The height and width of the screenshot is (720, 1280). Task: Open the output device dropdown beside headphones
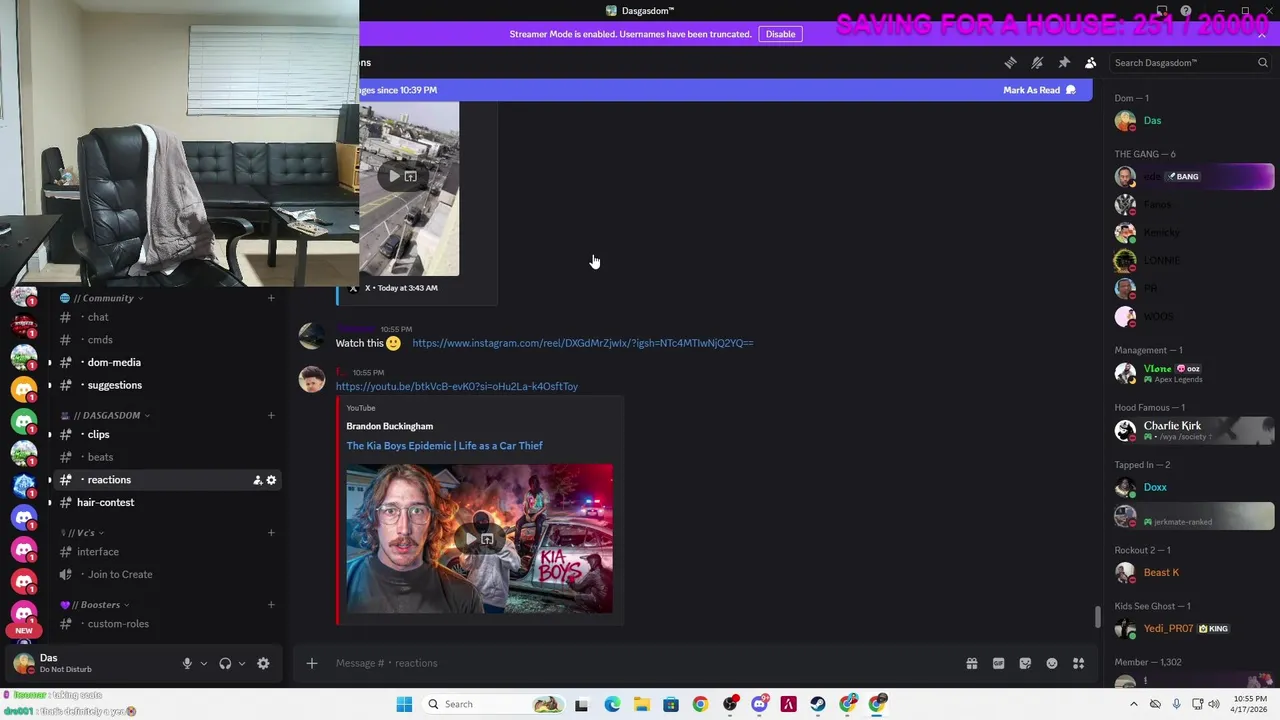click(241, 663)
